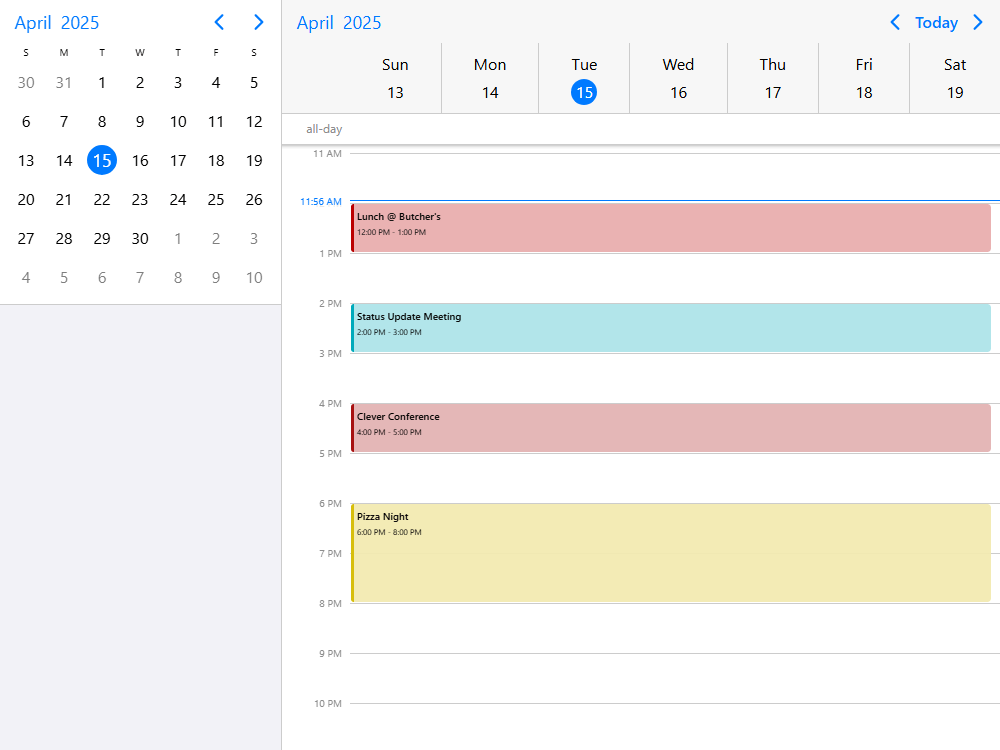
Task: Select April 1 in mini calendar
Action: tap(102, 82)
